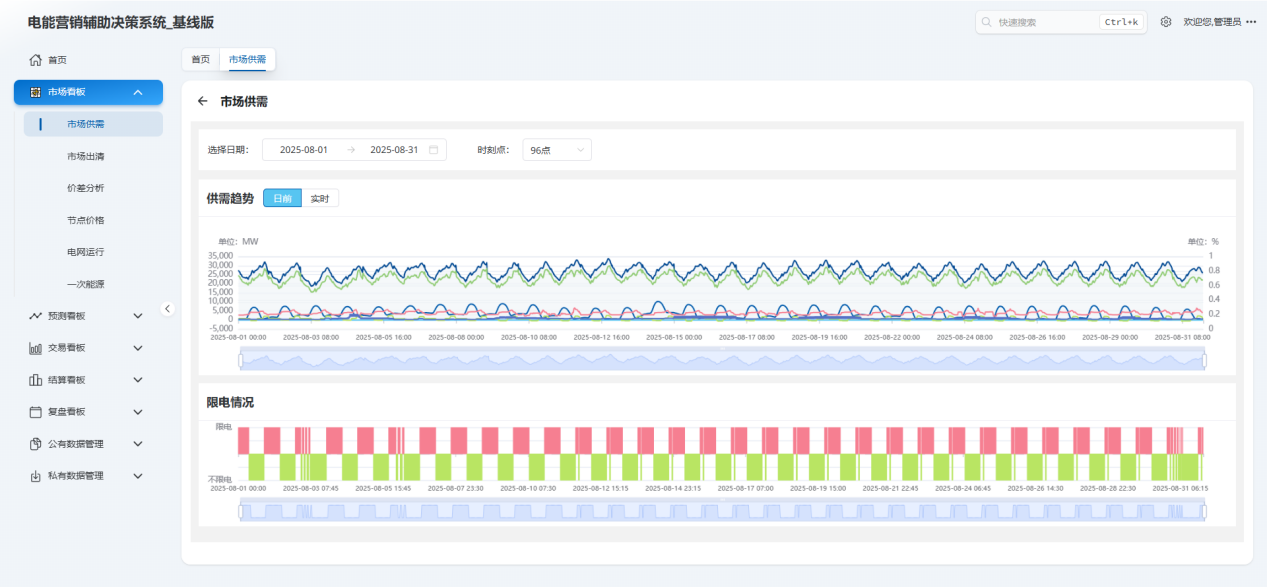Viewport: 1267px width, 587px height.
Task: Click the back arrow beside 市场供需 title
Action: point(203,102)
